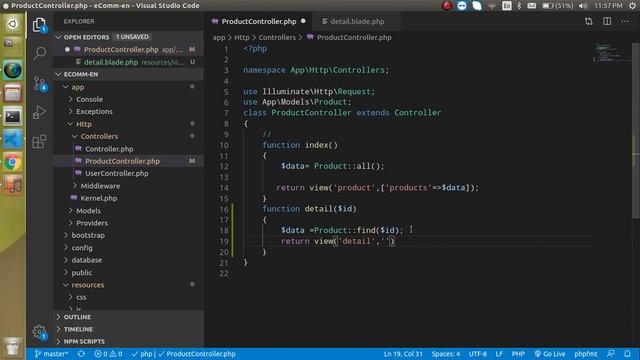This screenshot has width=640, height=360.
Task: Open the Extensions view
Action: (x=39, y=142)
